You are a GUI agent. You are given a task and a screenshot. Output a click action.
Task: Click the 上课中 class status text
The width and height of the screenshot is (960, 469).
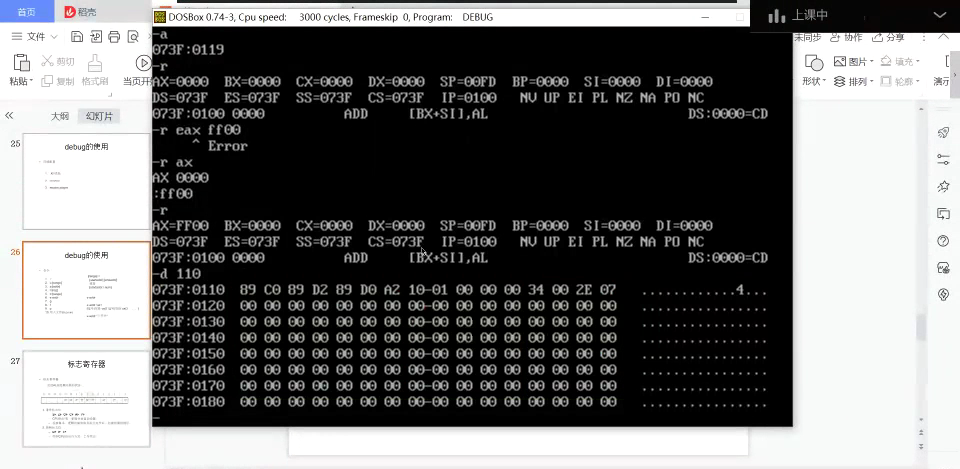pos(810,16)
